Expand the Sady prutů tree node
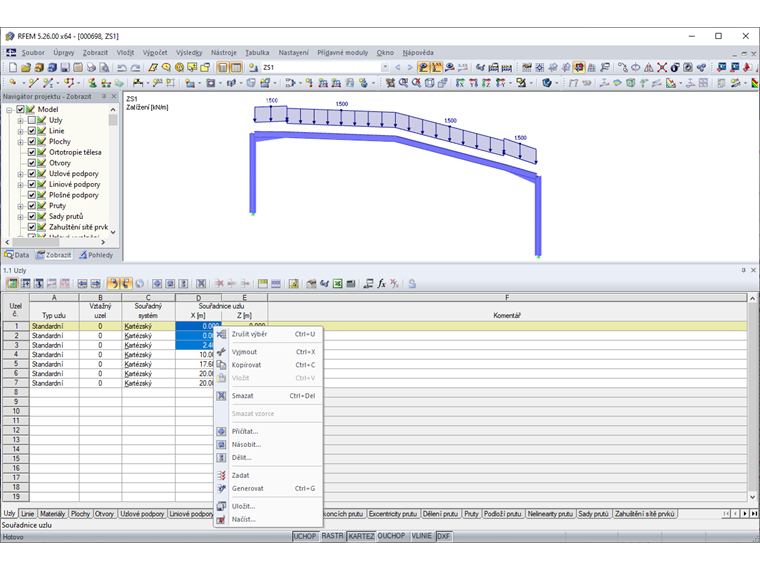 pyautogui.click(x=20, y=217)
